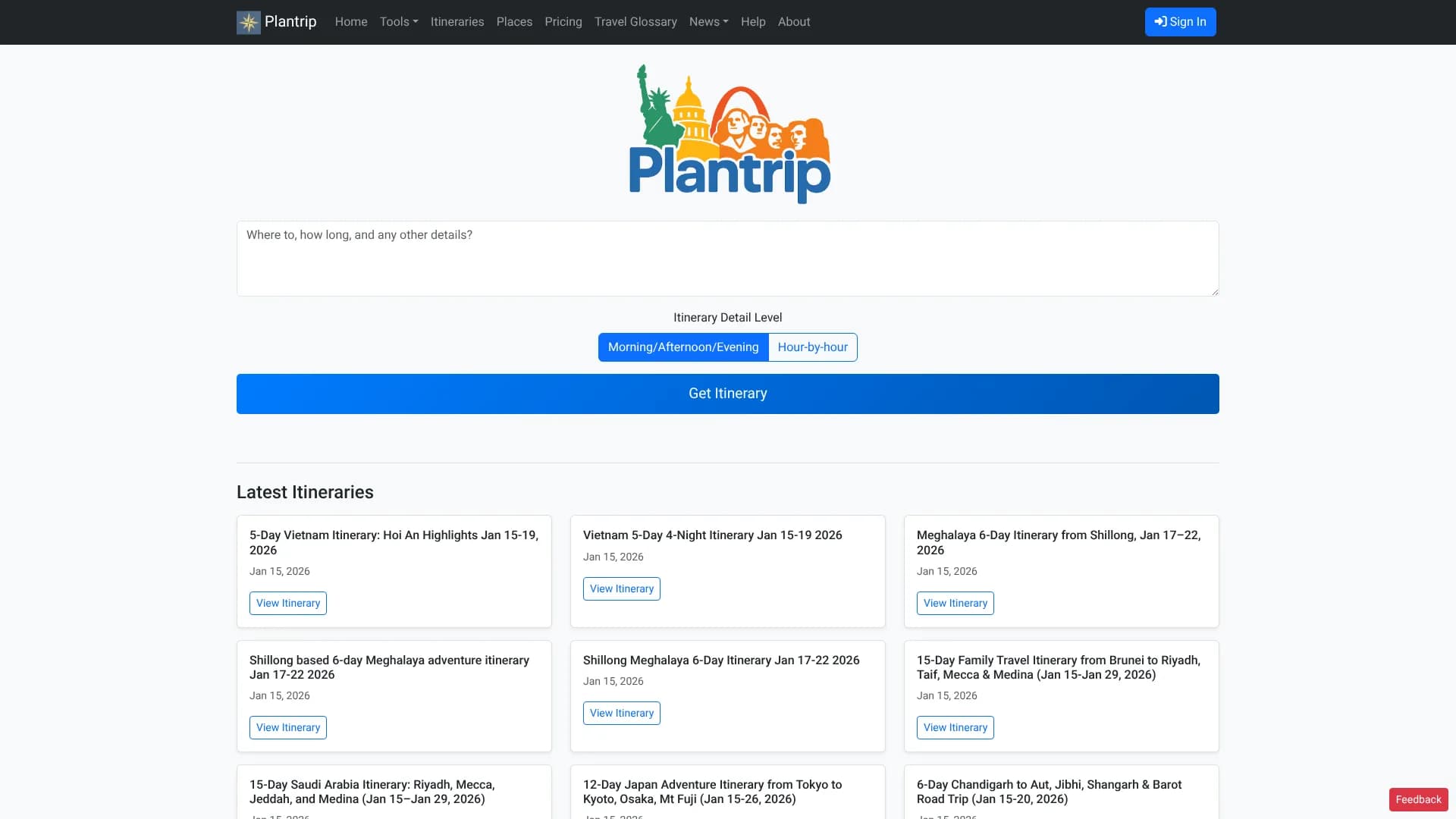Click the red Feedback button
1456x819 pixels.
pyautogui.click(x=1417, y=799)
